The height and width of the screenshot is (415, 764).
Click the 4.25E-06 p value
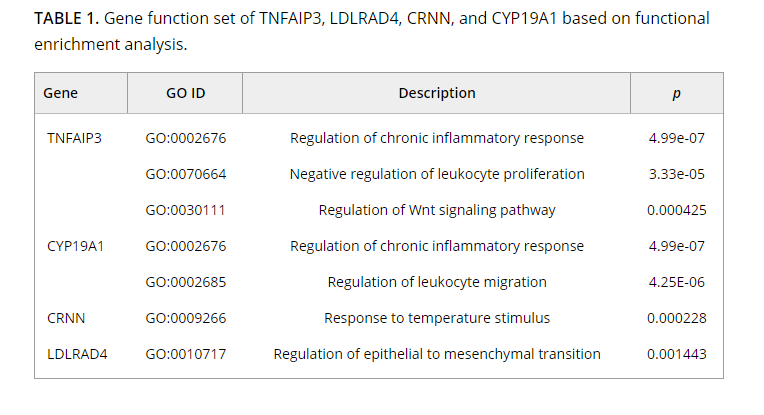click(676, 283)
